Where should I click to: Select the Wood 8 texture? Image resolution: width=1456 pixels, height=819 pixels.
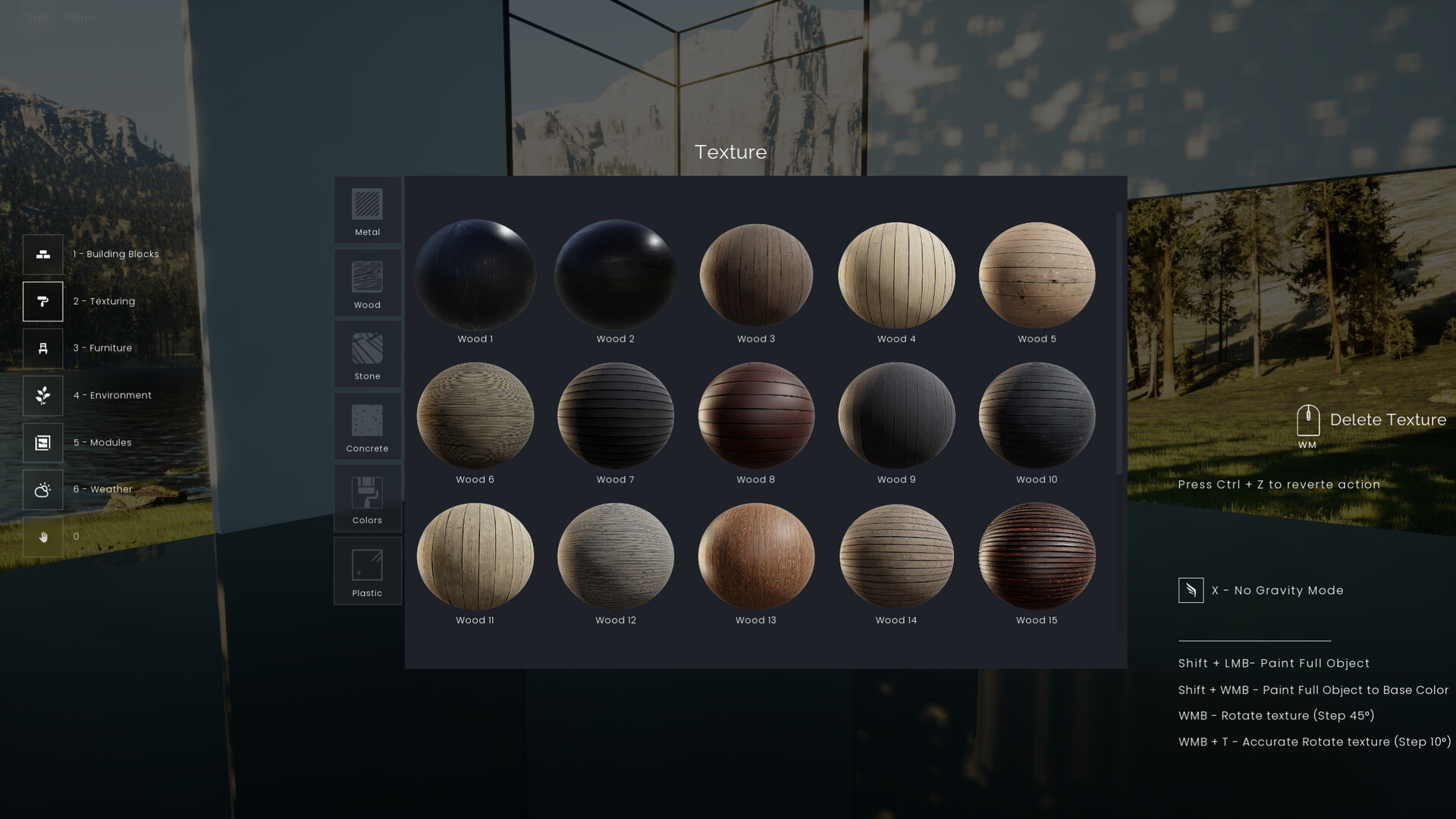pyautogui.click(x=755, y=415)
